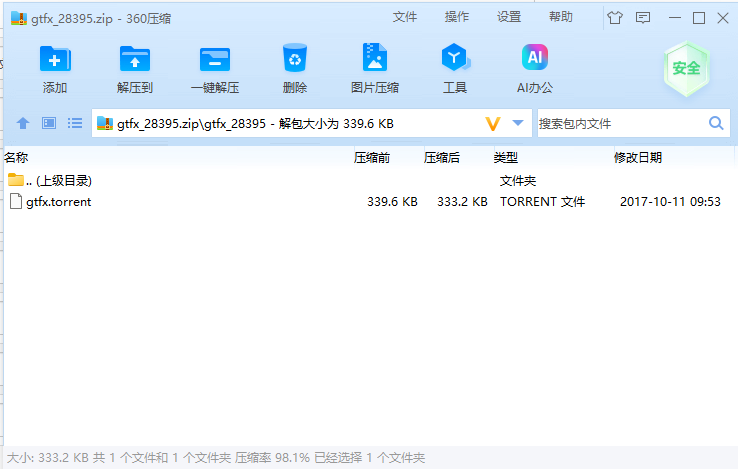Click the status bar summary text
The height and width of the screenshot is (469, 738).
coord(216,458)
